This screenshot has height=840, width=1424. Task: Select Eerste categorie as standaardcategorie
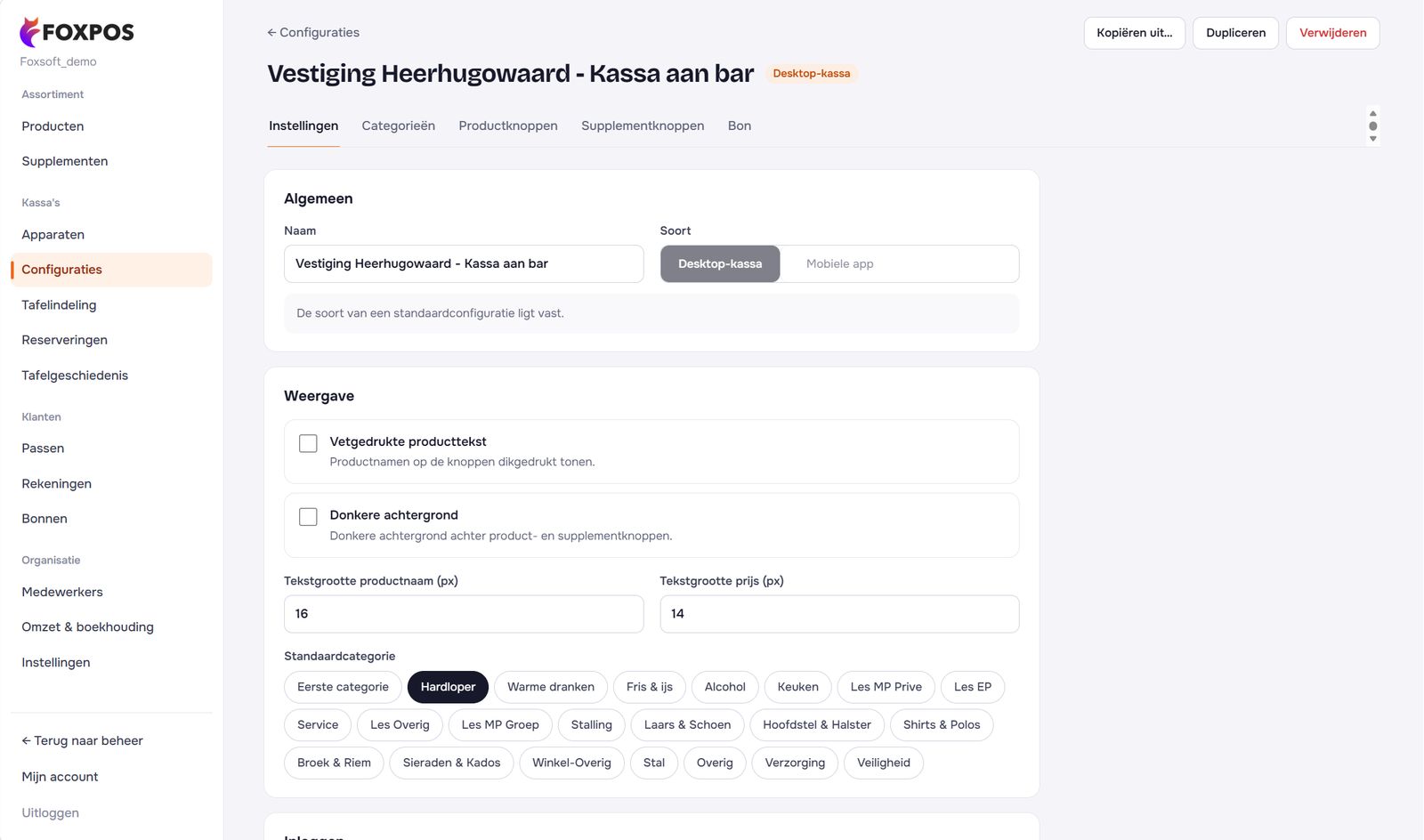[x=343, y=687]
